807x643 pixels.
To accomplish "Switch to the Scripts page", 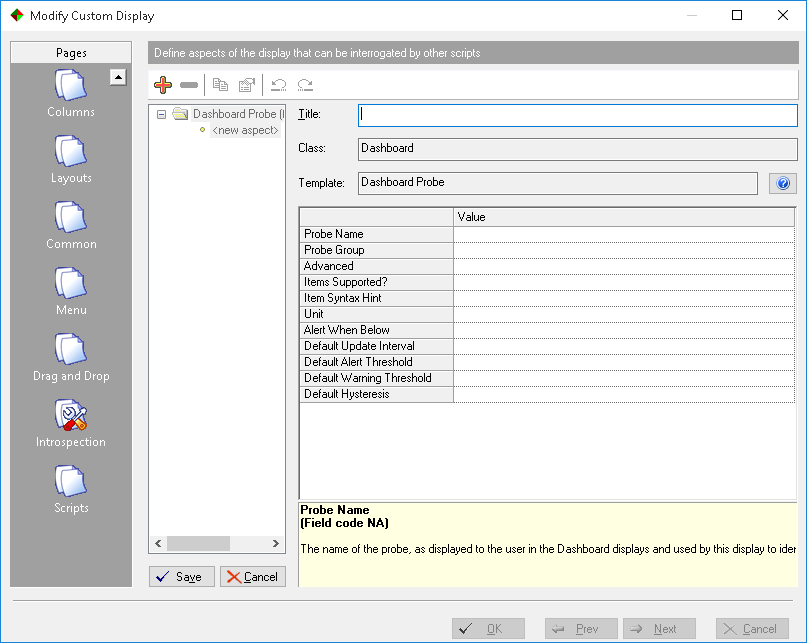I will (x=70, y=487).
